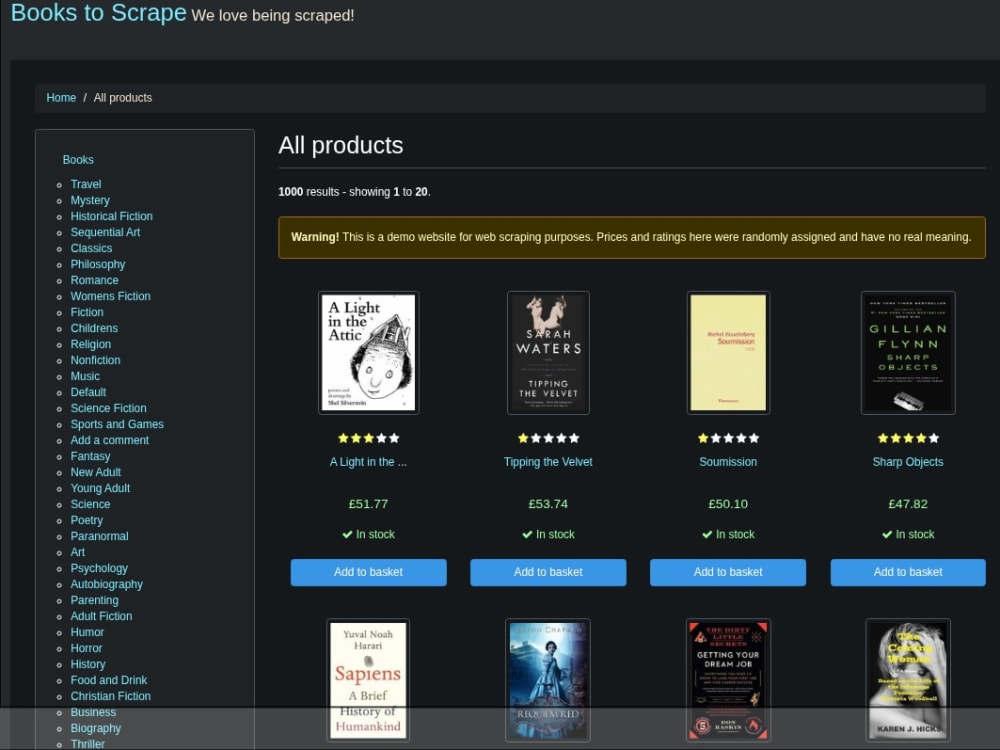
Task: Open the New Adult category
Action: tap(96, 472)
